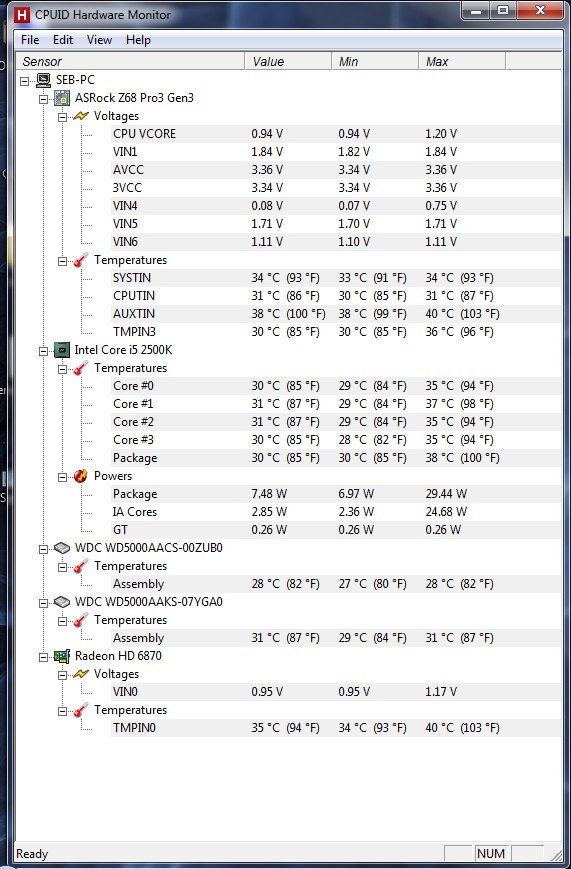Click the Intel CPU Temperatures thermometer icon
This screenshot has width=571, height=869.
81,368
